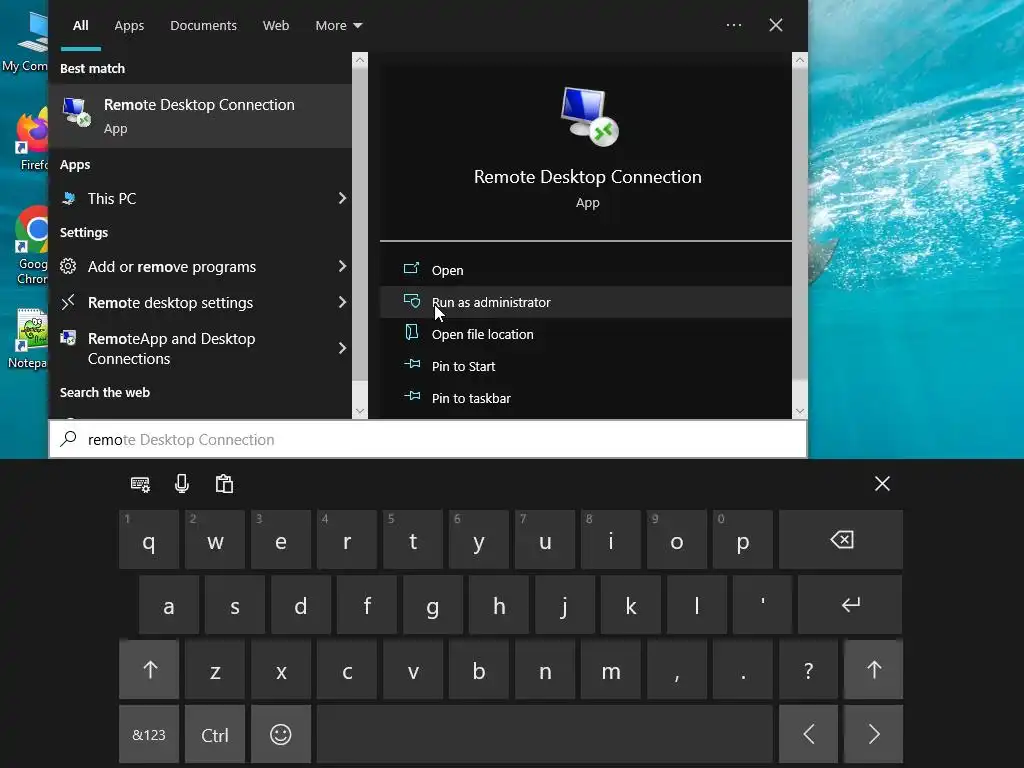Switch to the Apps search tab

tap(129, 25)
